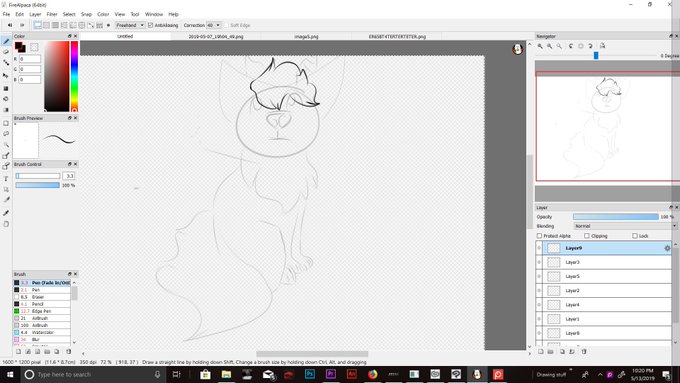Open the Filter menu

[52, 14]
